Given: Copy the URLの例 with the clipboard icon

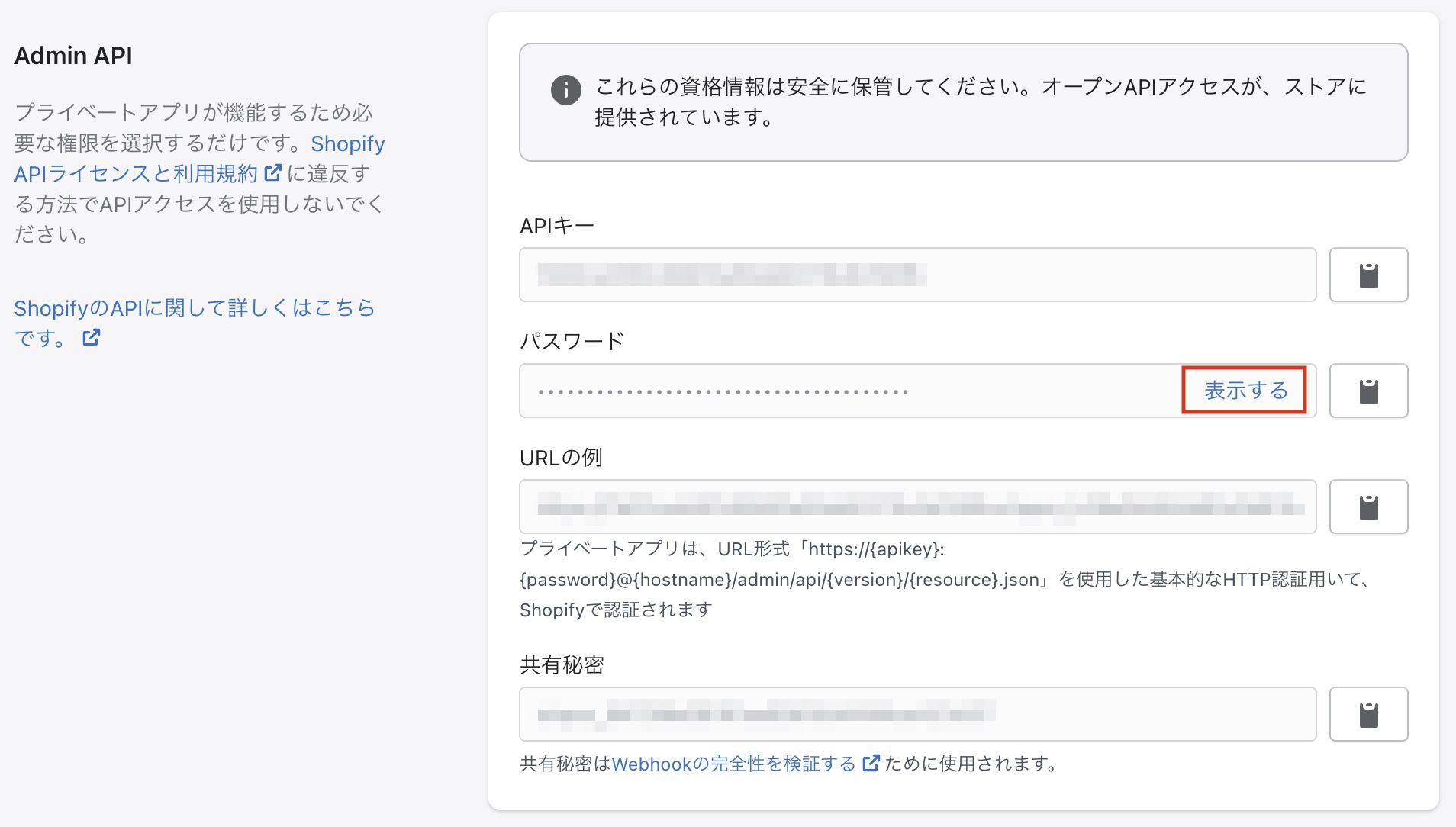Looking at the screenshot, I should 1368,507.
